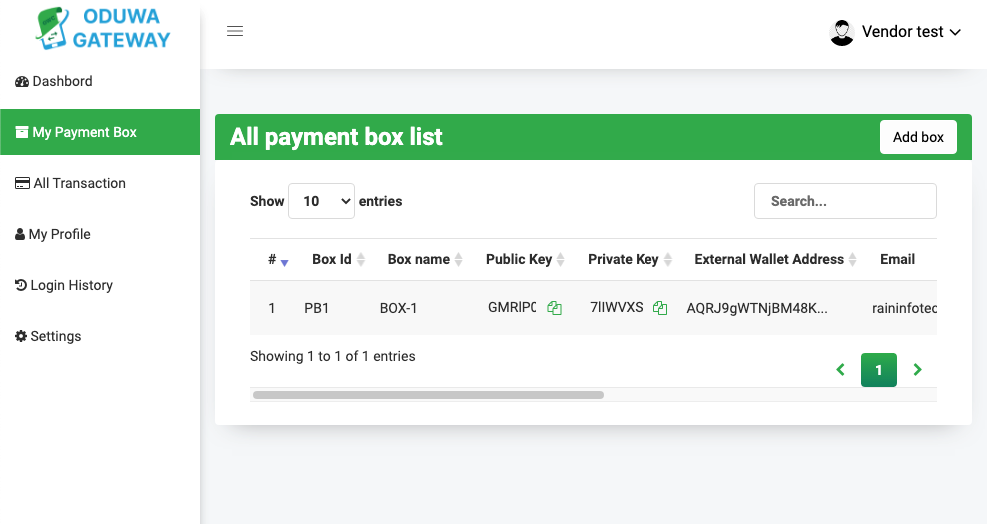Sort table by Private Key column

coord(629,259)
